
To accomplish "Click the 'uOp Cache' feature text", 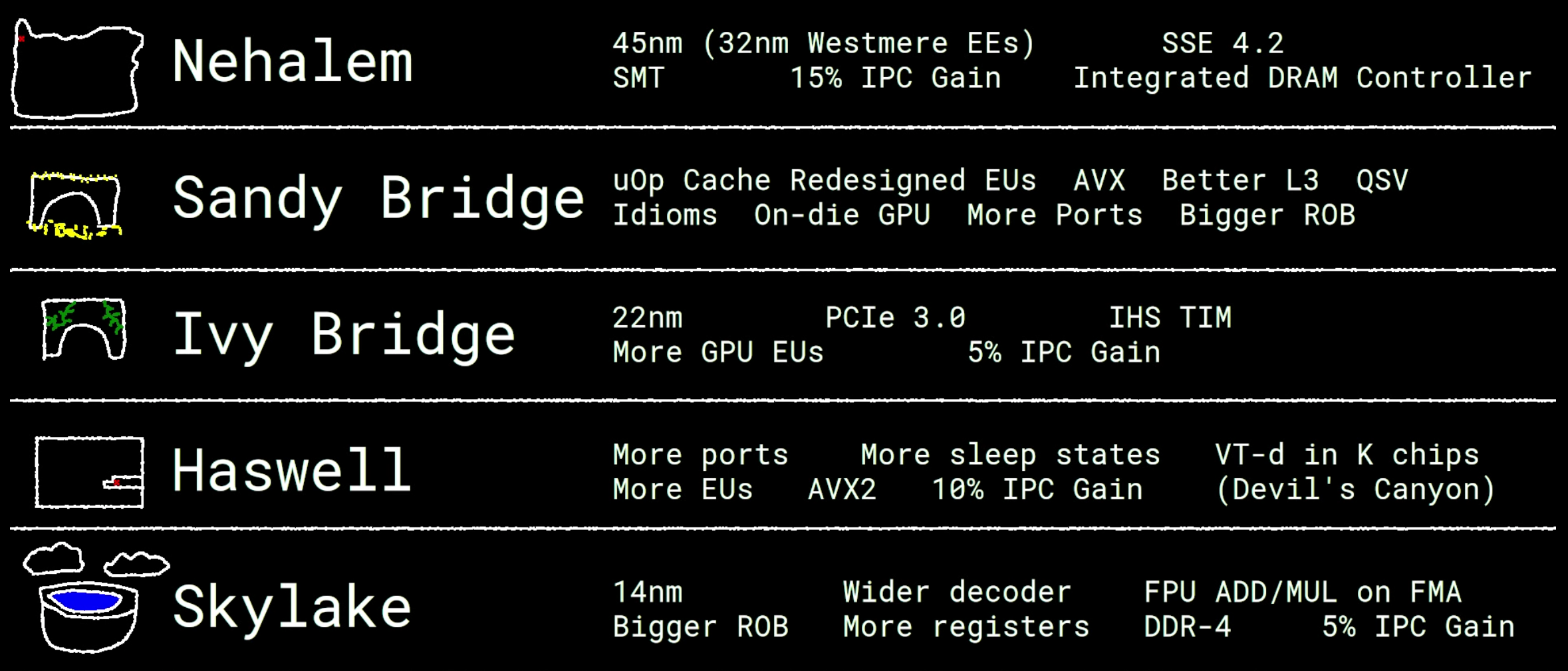I will coord(692,181).
